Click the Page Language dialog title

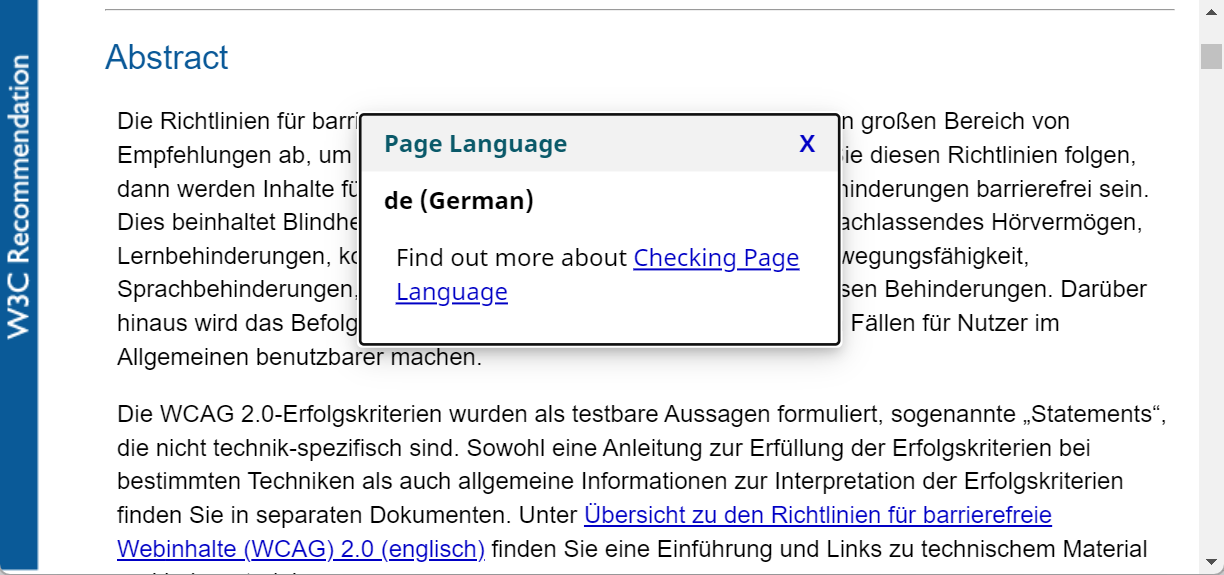pyautogui.click(x=475, y=144)
